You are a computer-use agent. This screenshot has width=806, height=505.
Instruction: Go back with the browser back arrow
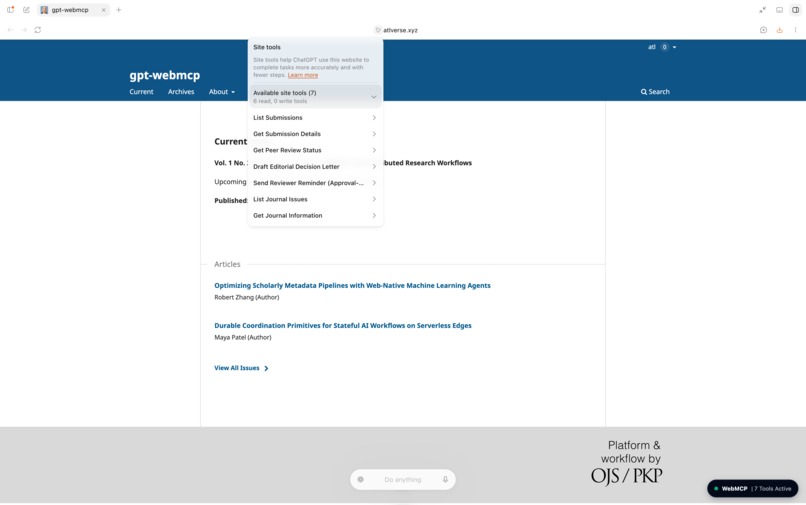coord(10,30)
